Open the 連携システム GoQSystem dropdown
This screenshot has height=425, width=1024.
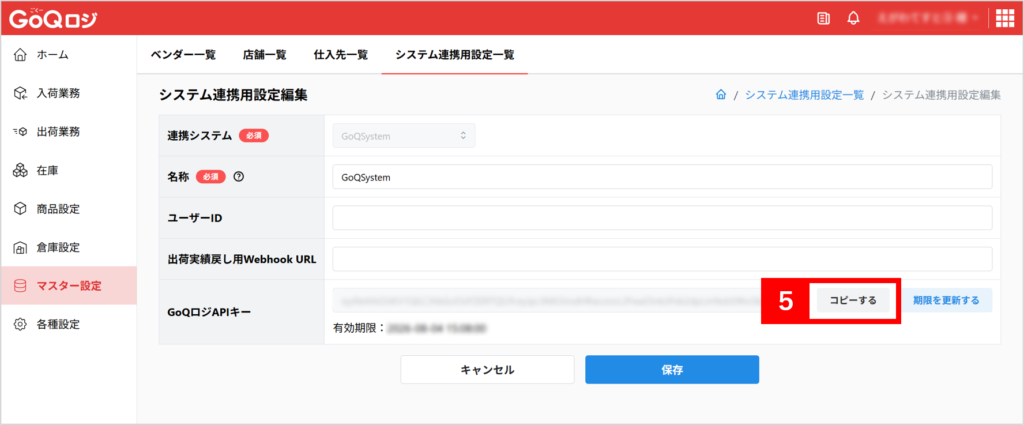tap(404, 136)
